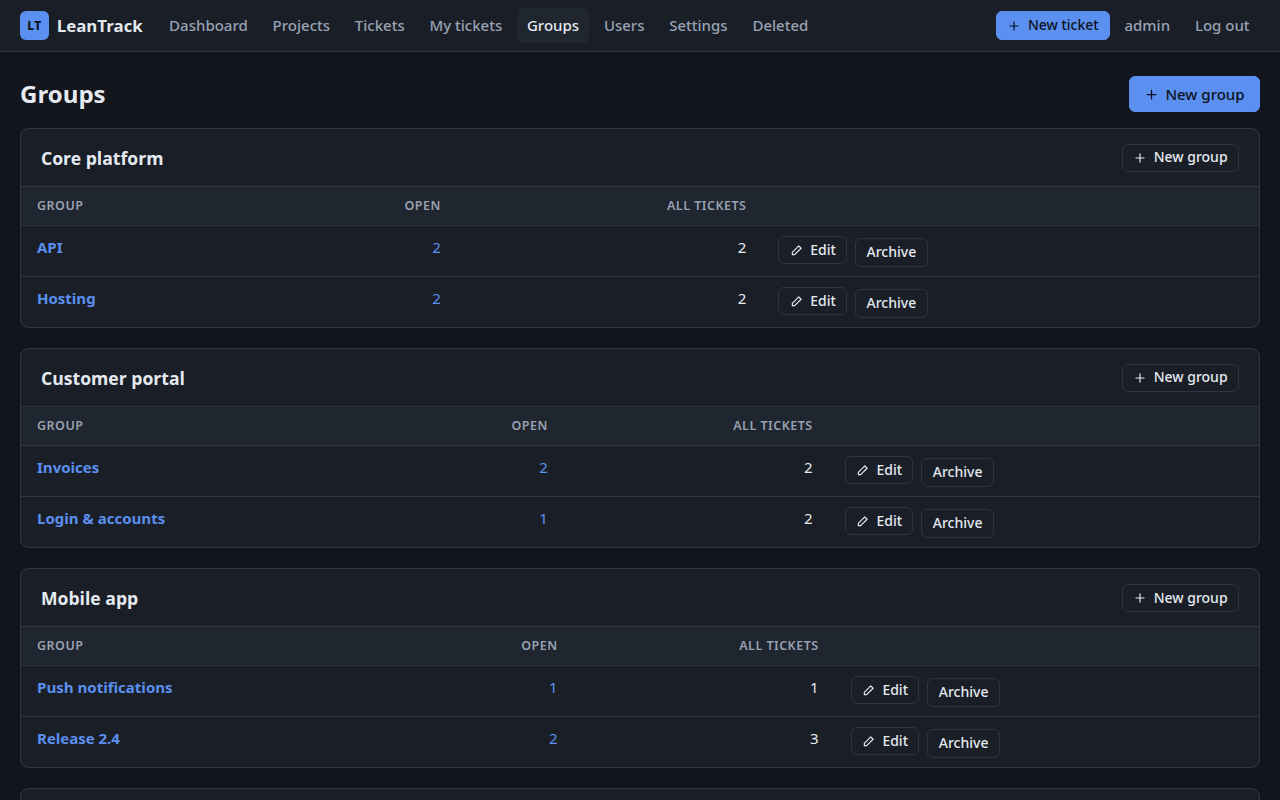Click the blue New group button
1280x800 pixels.
point(1194,94)
